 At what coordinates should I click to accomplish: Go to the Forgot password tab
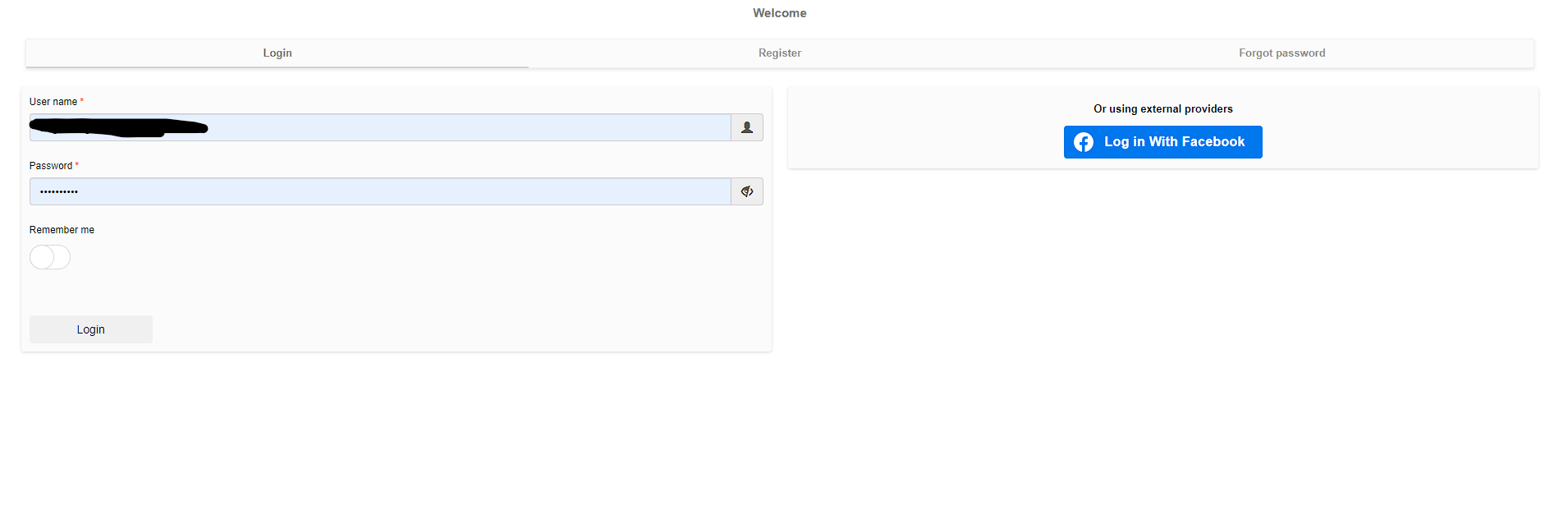coord(1281,53)
